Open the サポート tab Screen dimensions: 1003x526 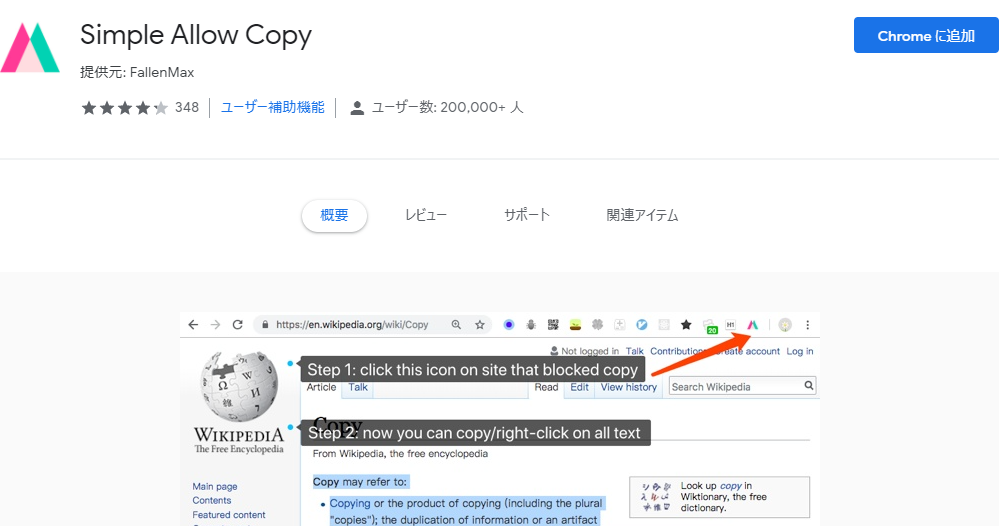(x=527, y=215)
